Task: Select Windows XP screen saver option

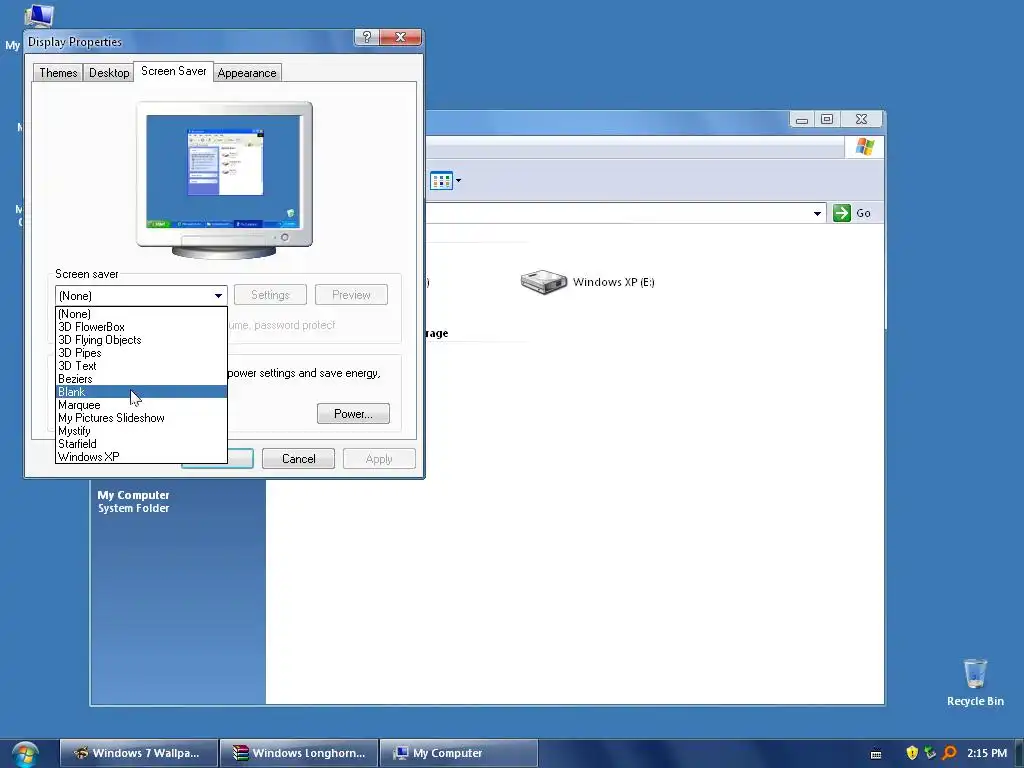Action: point(141,456)
